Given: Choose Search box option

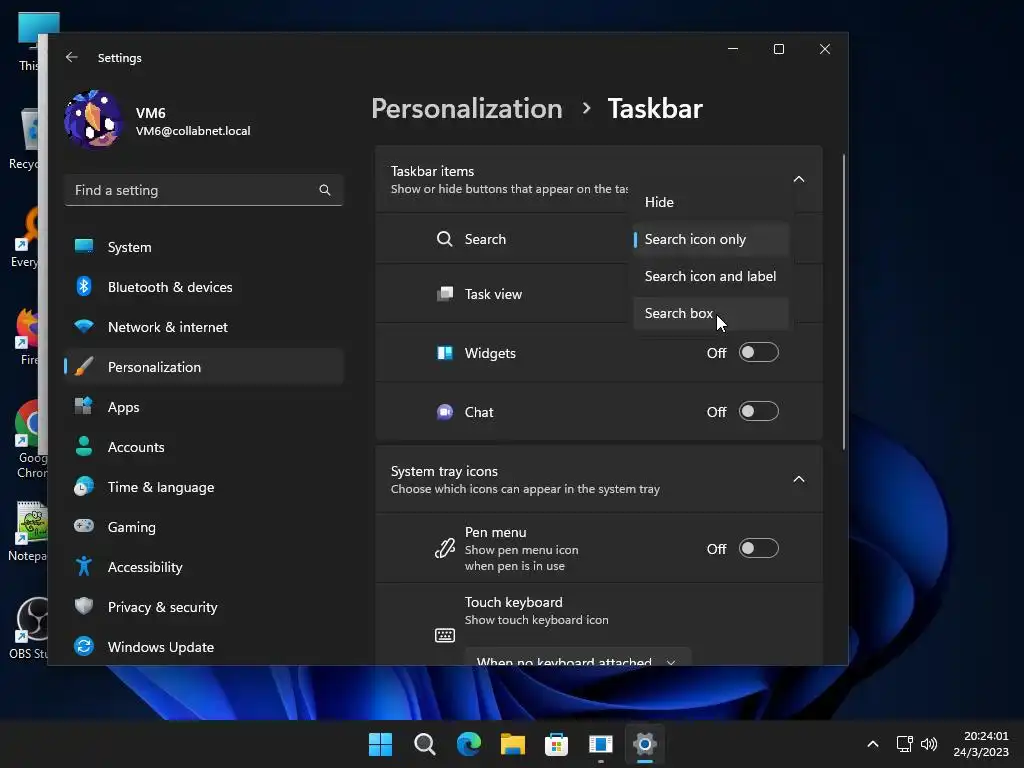Looking at the screenshot, I should pos(711,313).
